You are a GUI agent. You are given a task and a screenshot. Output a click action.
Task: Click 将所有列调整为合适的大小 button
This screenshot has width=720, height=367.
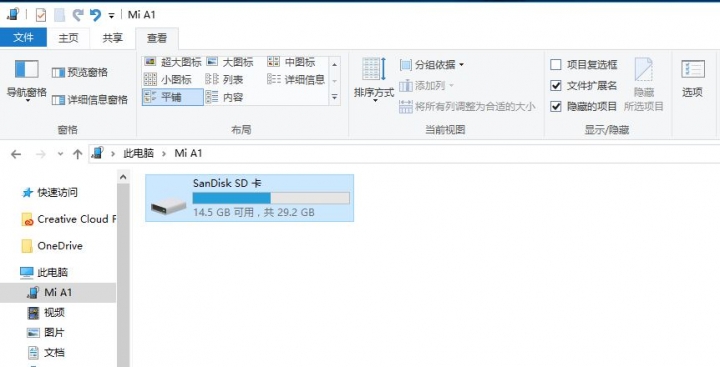(x=467, y=107)
